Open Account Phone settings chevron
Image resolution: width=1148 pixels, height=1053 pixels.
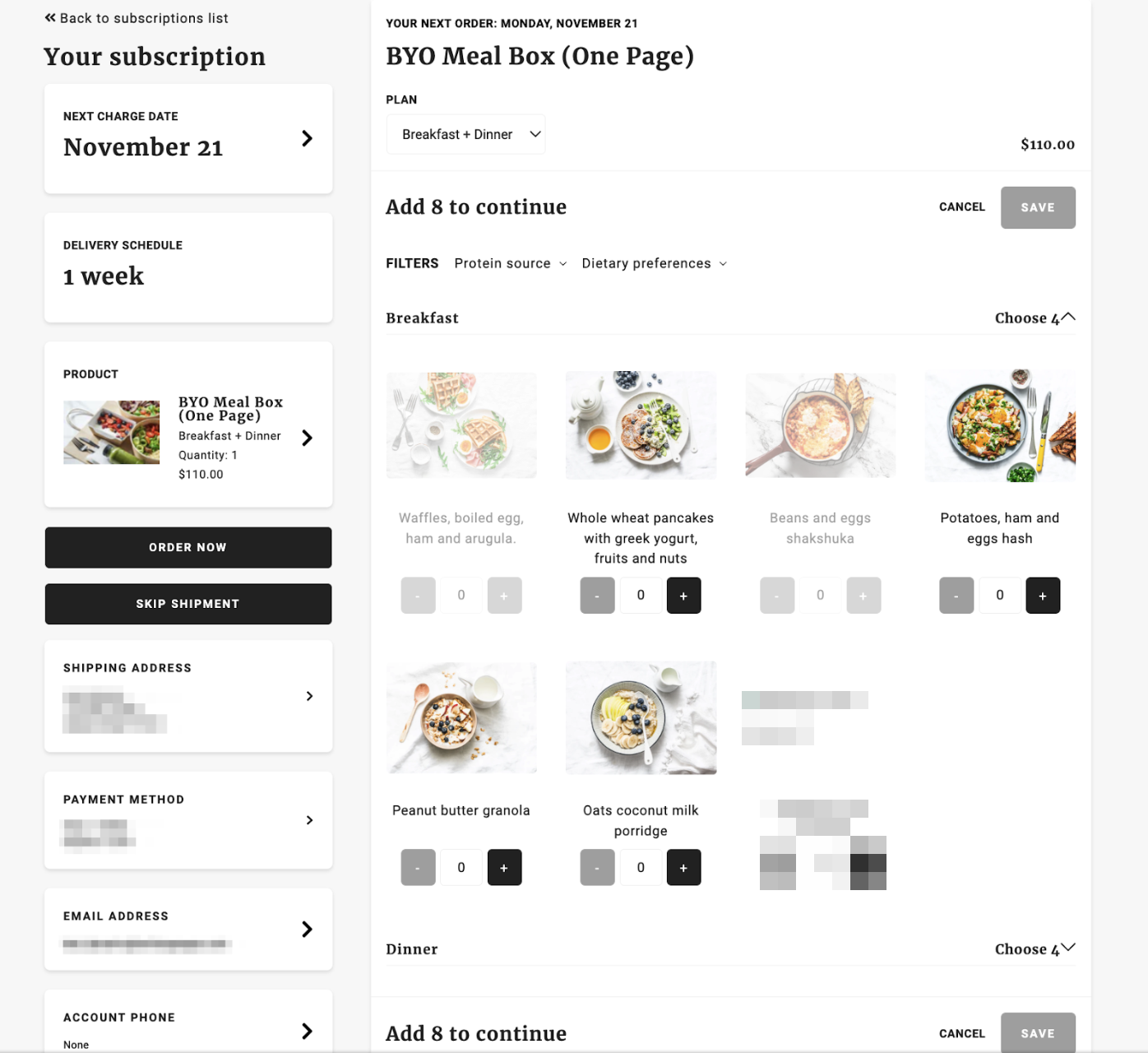[x=307, y=1030]
